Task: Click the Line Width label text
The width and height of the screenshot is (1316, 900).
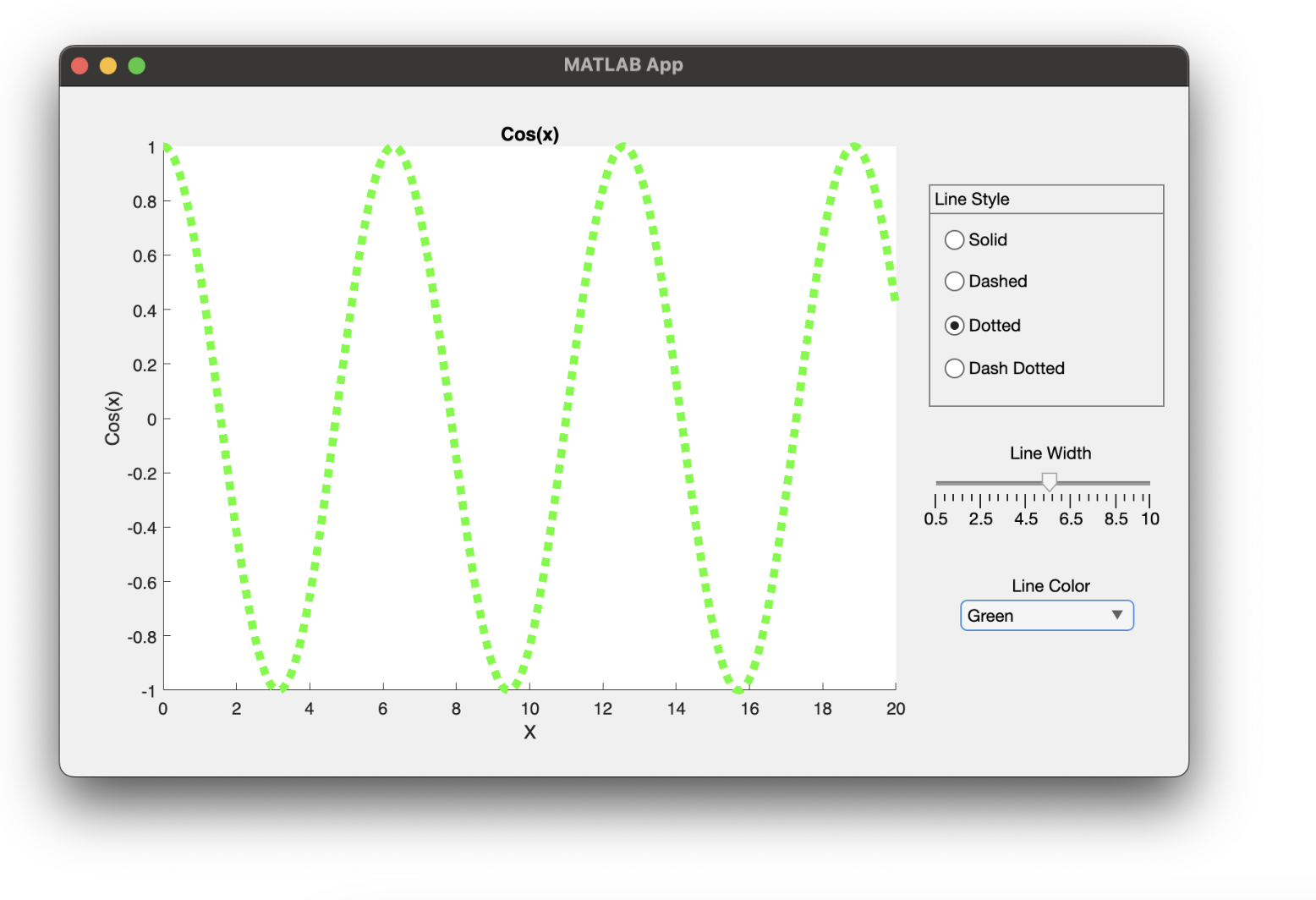Action: coord(1050,453)
